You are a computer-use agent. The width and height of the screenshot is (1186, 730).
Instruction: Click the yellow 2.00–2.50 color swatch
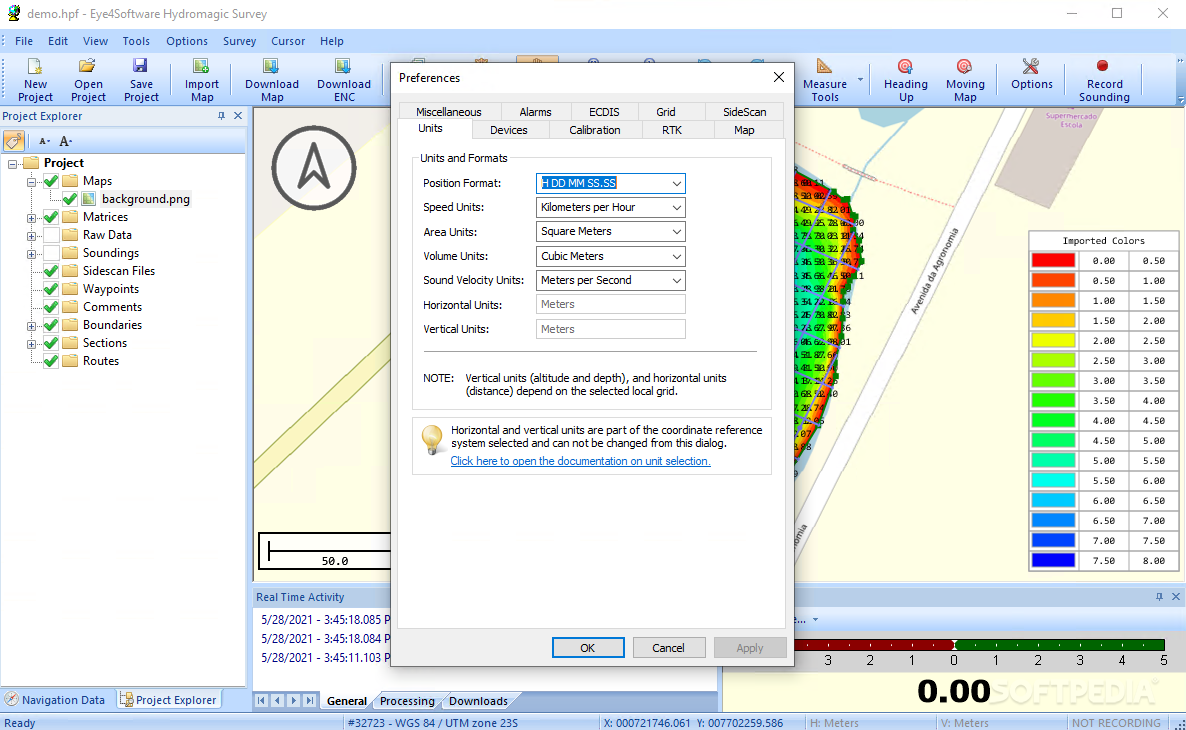pos(1053,340)
